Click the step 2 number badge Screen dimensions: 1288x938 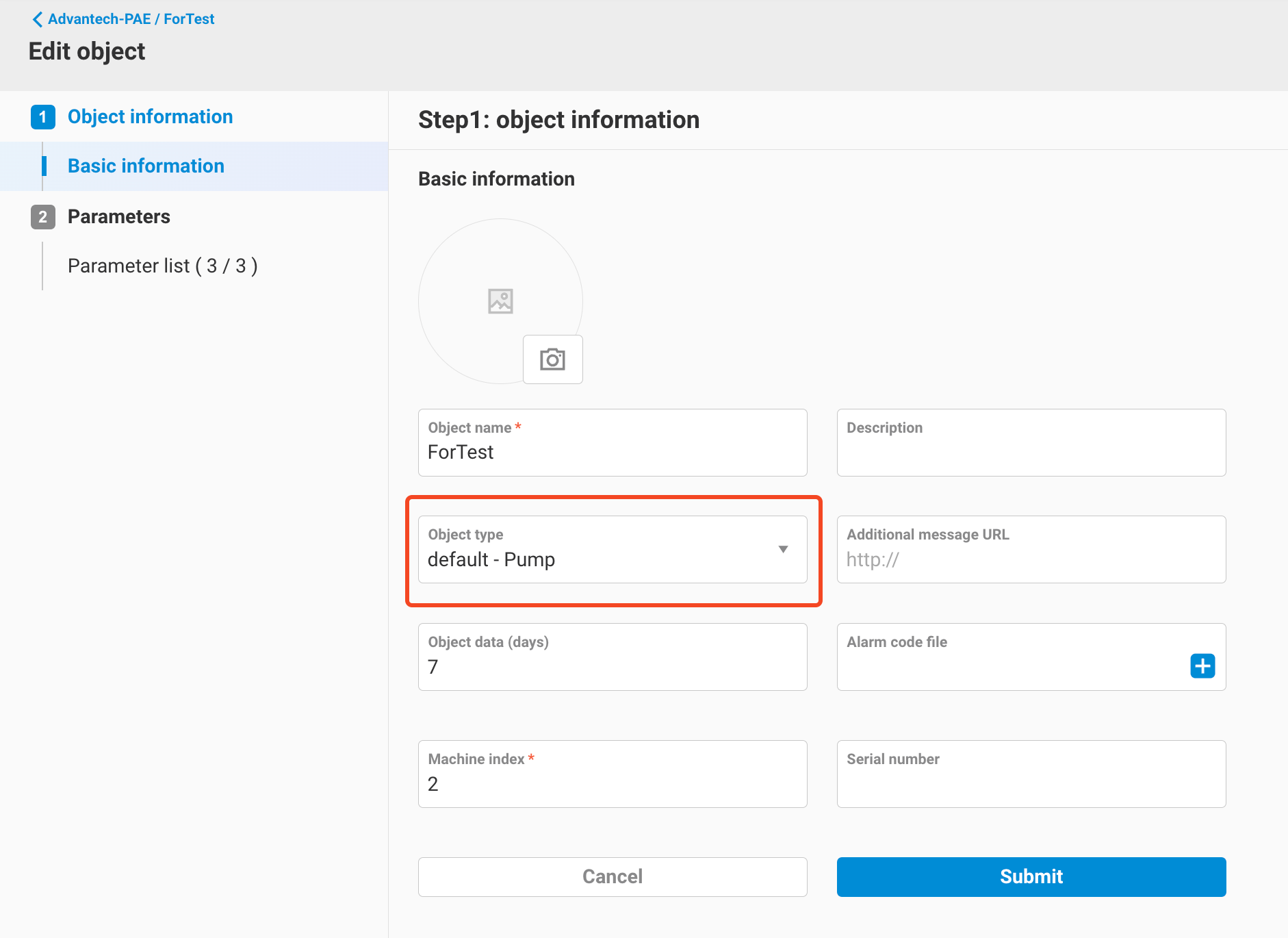(42, 217)
